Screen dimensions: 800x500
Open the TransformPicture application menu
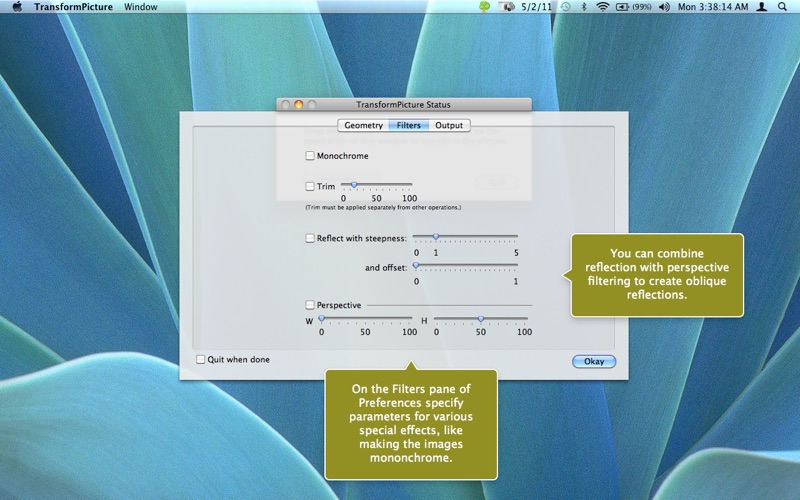(x=73, y=7)
